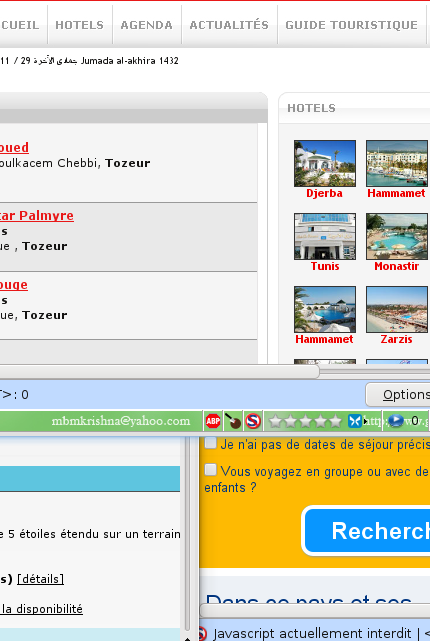Open the AGENDA menu item
430x641 pixels.
(147, 25)
